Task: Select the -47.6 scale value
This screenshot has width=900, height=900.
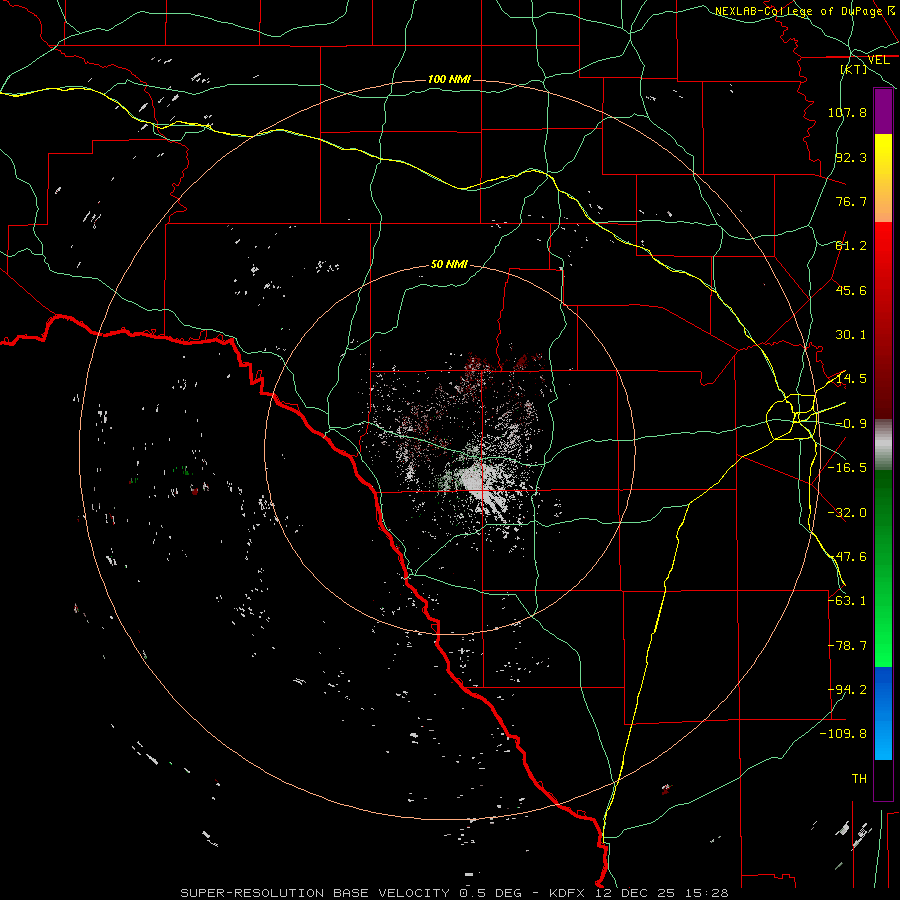Action: point(847,557)
